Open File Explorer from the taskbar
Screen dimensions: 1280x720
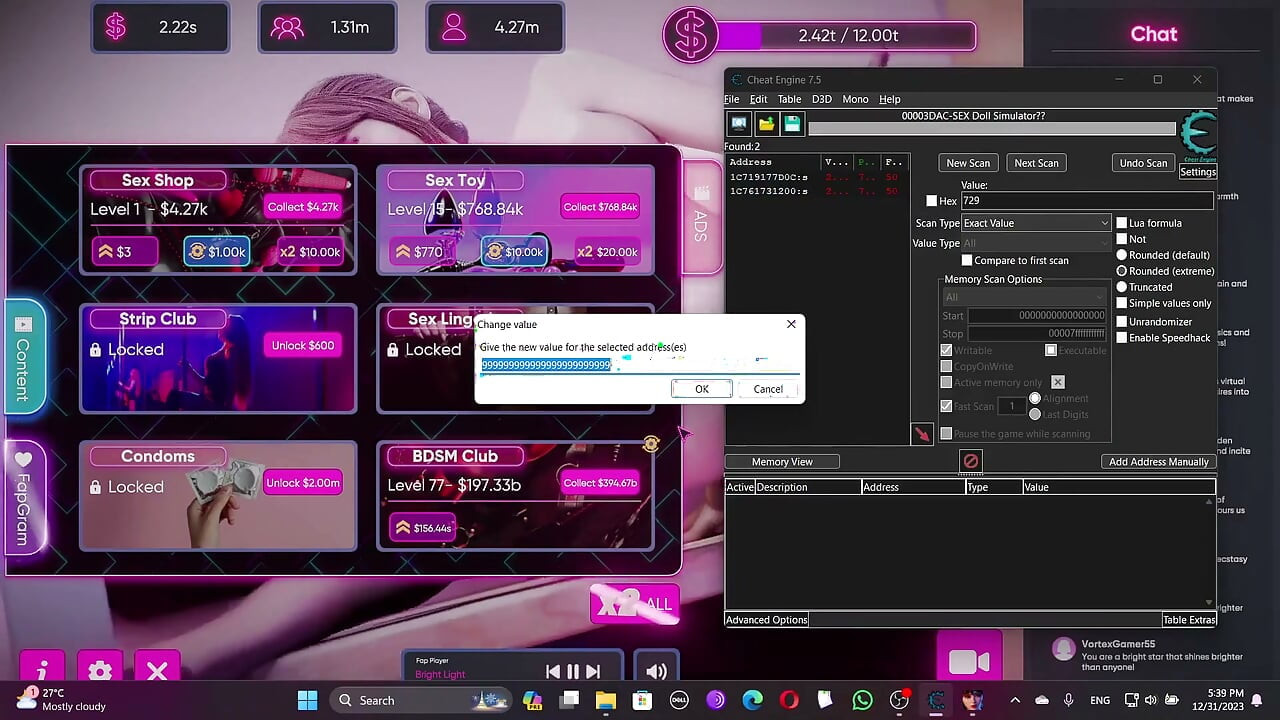click(606, 700)
